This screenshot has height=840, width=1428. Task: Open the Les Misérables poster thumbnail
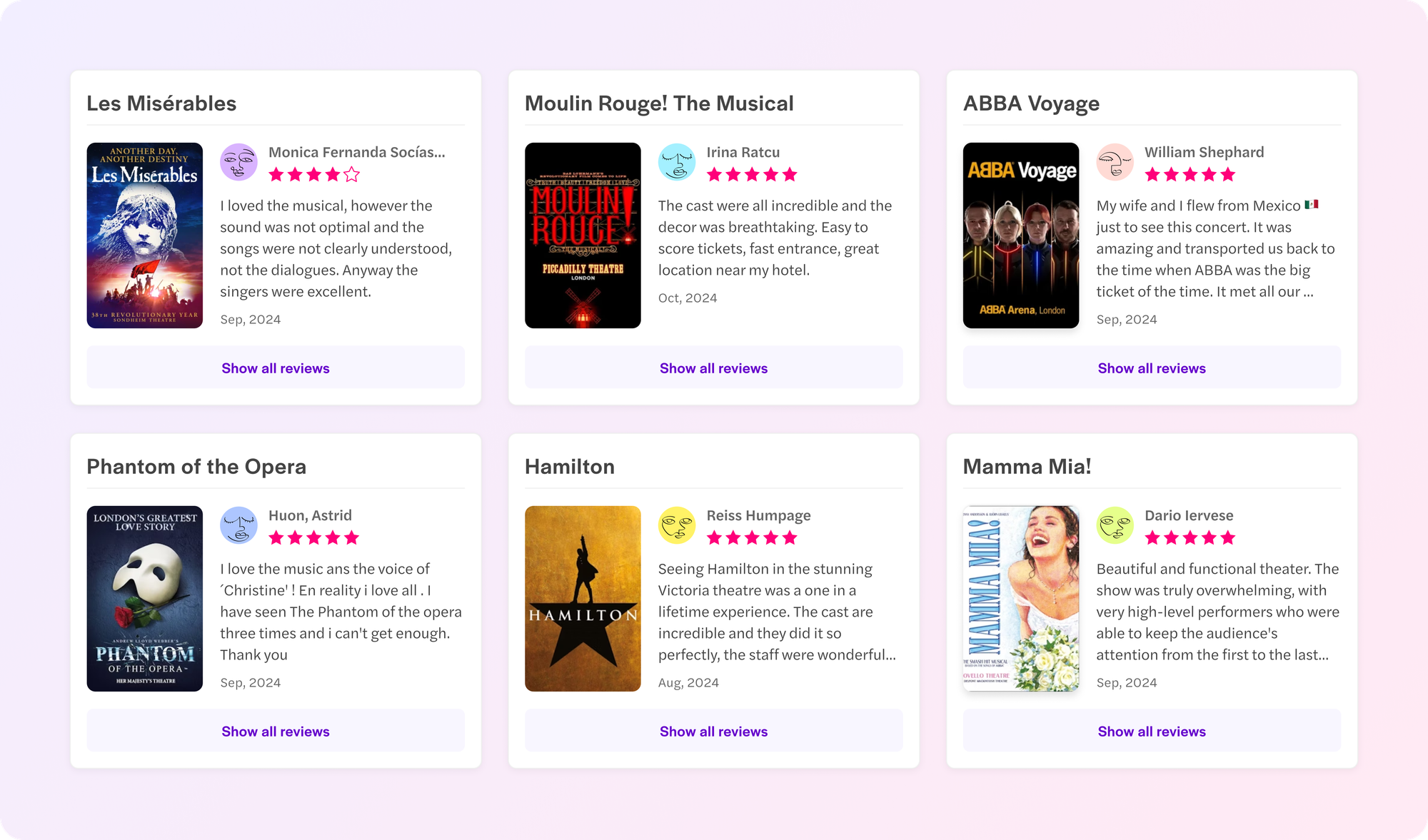(x=145, y=236)
